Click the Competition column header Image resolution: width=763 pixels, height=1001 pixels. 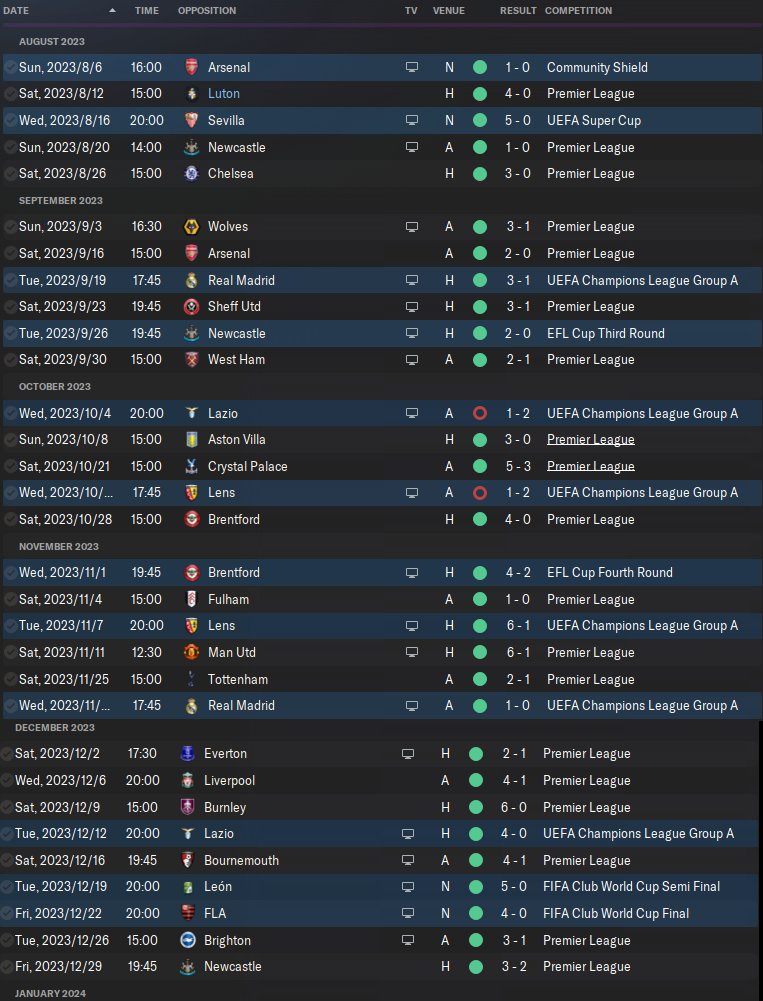pyautogui.click(x=578, y=11)
